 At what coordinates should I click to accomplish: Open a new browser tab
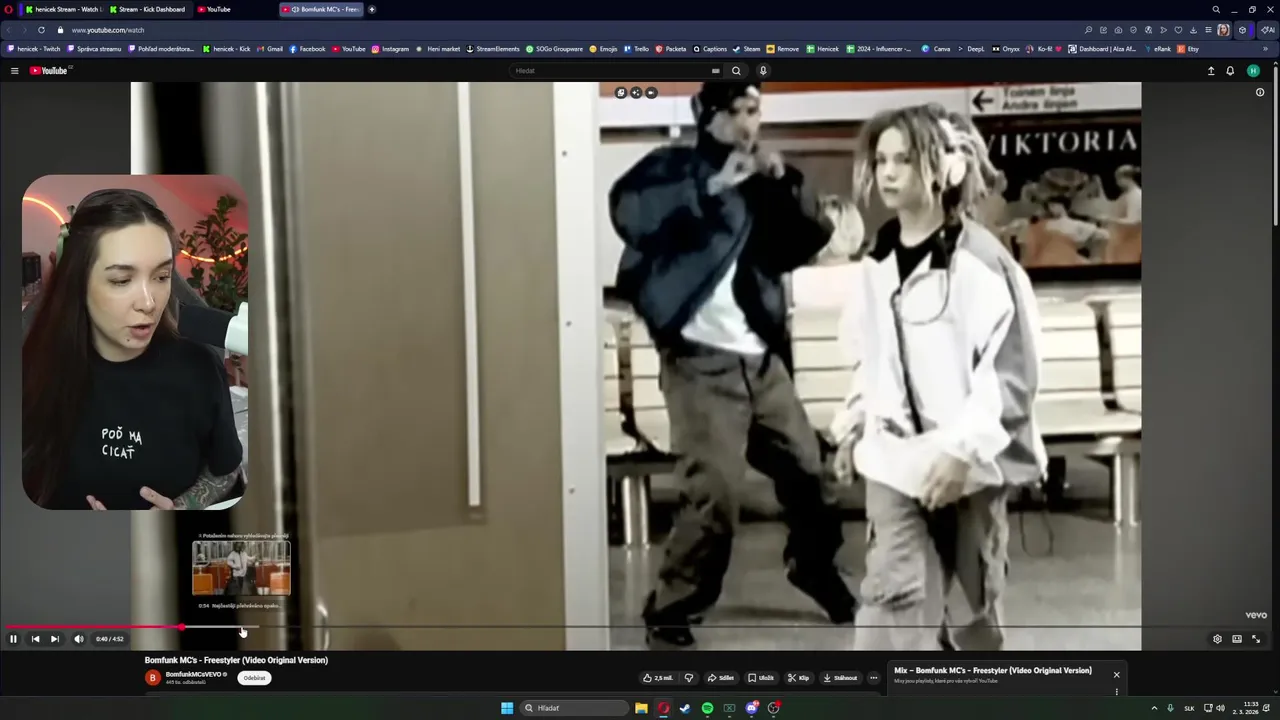click(x=372, y=9)
